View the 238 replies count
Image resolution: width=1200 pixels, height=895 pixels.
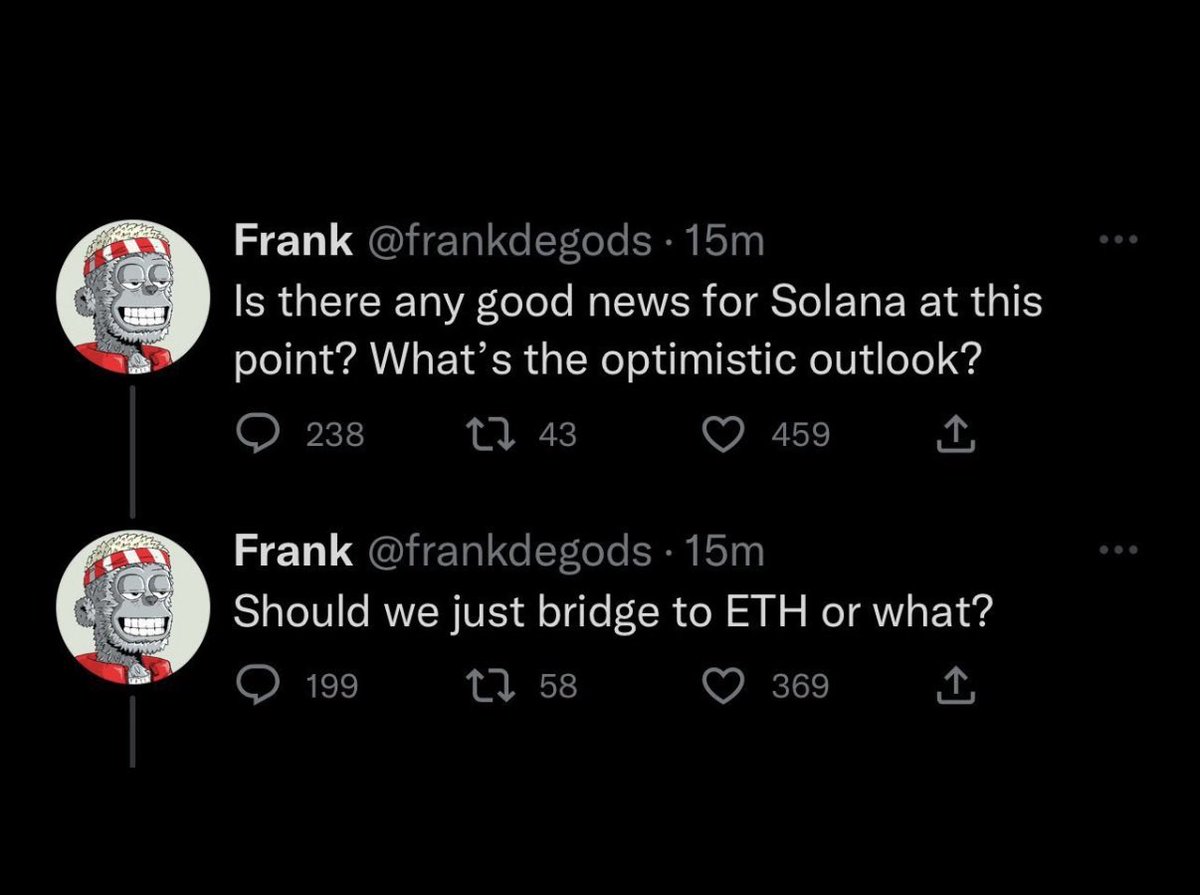[x=335, y=435]
